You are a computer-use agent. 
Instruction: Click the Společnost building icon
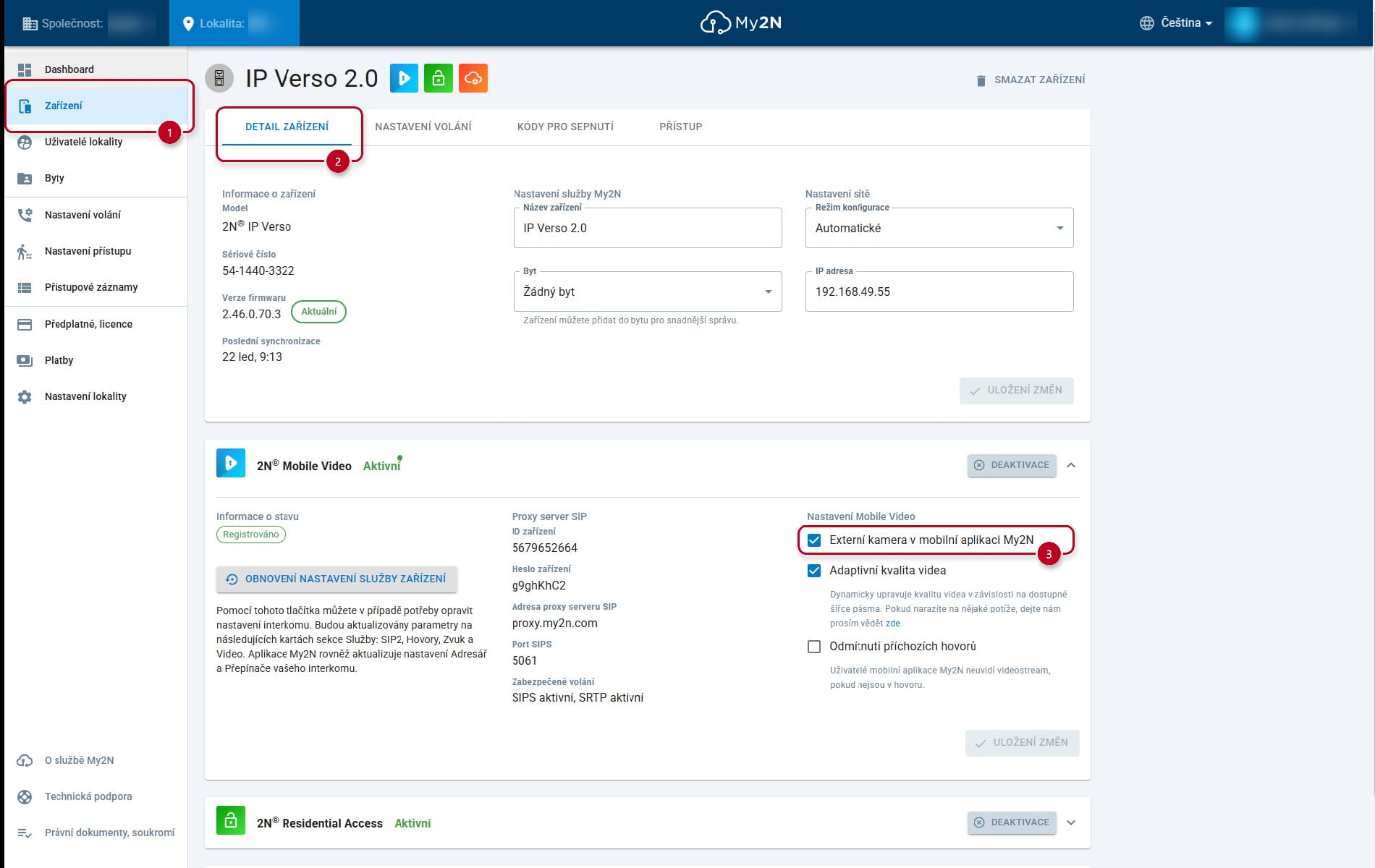coord(30,23)
